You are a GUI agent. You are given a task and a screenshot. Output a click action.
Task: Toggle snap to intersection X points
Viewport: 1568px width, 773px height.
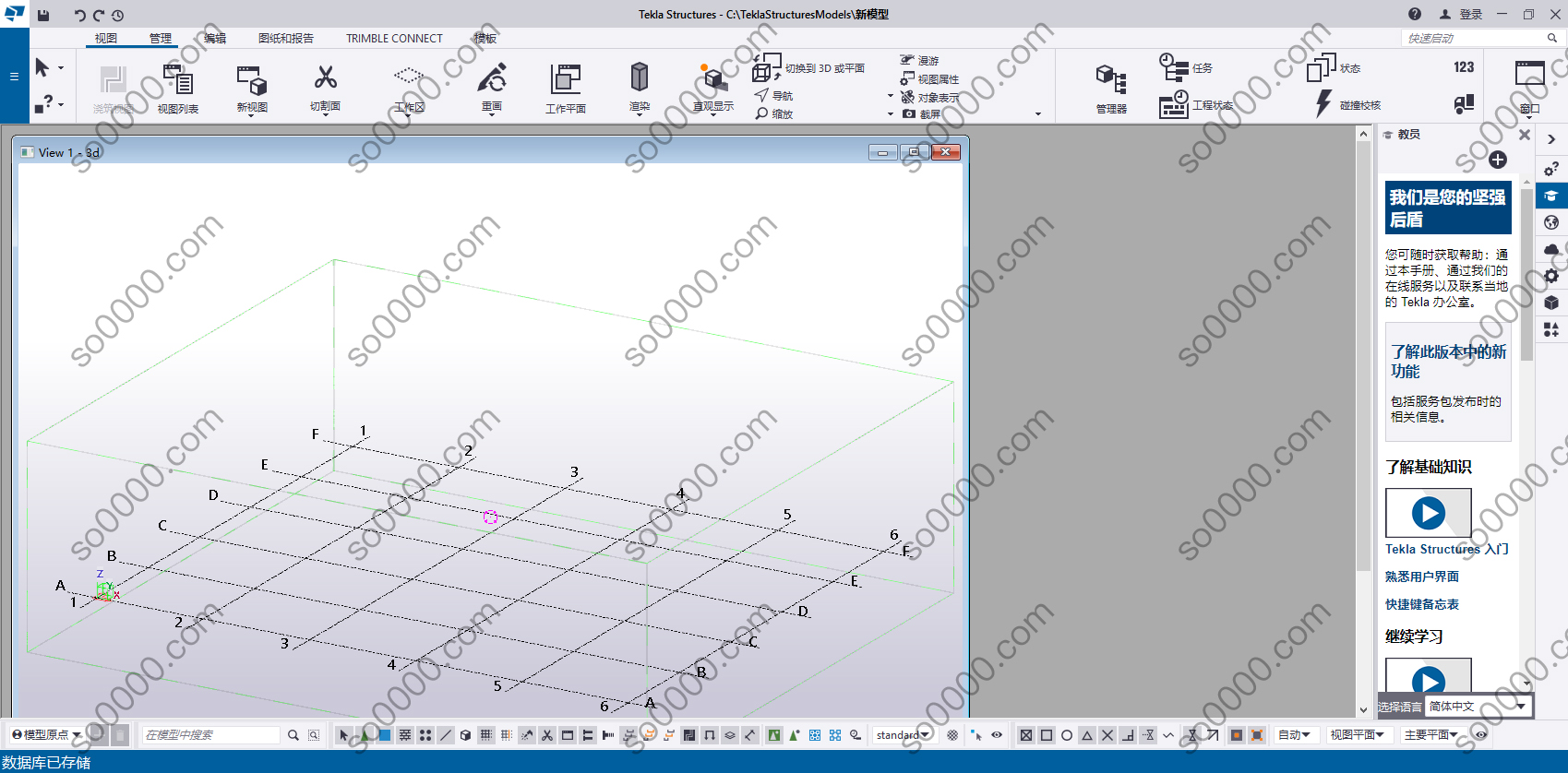coord(1107,735)
